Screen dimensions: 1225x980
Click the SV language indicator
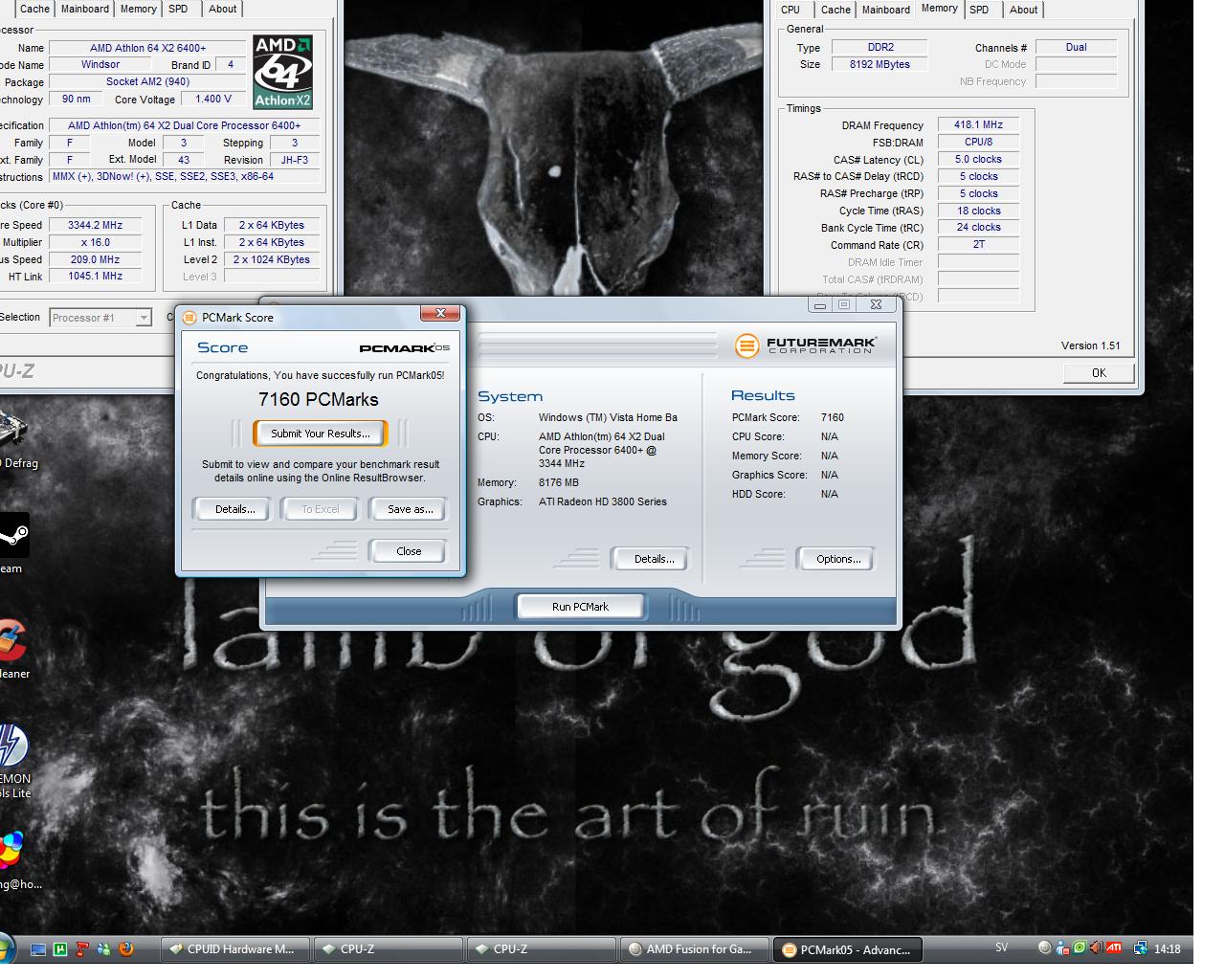1002,948
